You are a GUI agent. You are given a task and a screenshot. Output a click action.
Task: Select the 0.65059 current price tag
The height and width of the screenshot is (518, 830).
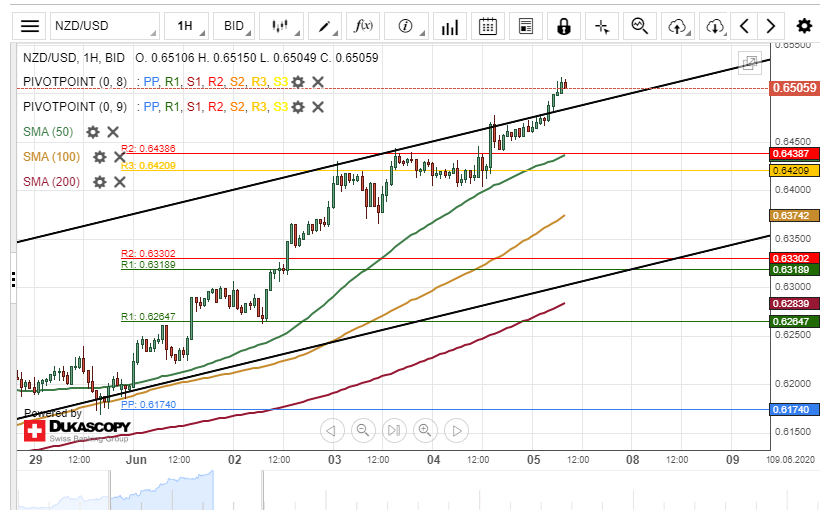pyautogui.click(x=795, y=88)
